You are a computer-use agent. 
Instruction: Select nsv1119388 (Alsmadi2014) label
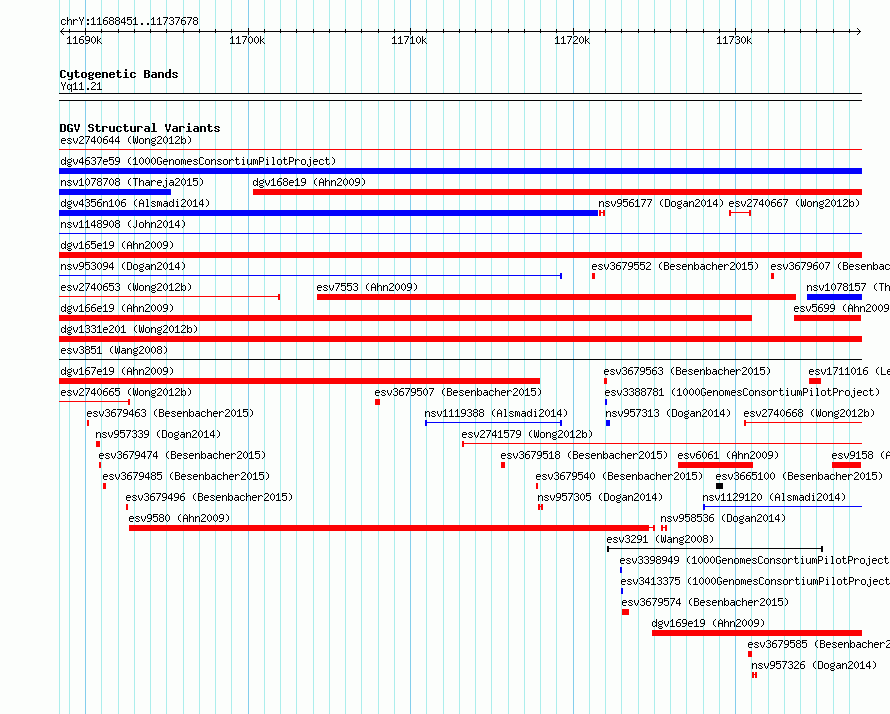(496, 413)
